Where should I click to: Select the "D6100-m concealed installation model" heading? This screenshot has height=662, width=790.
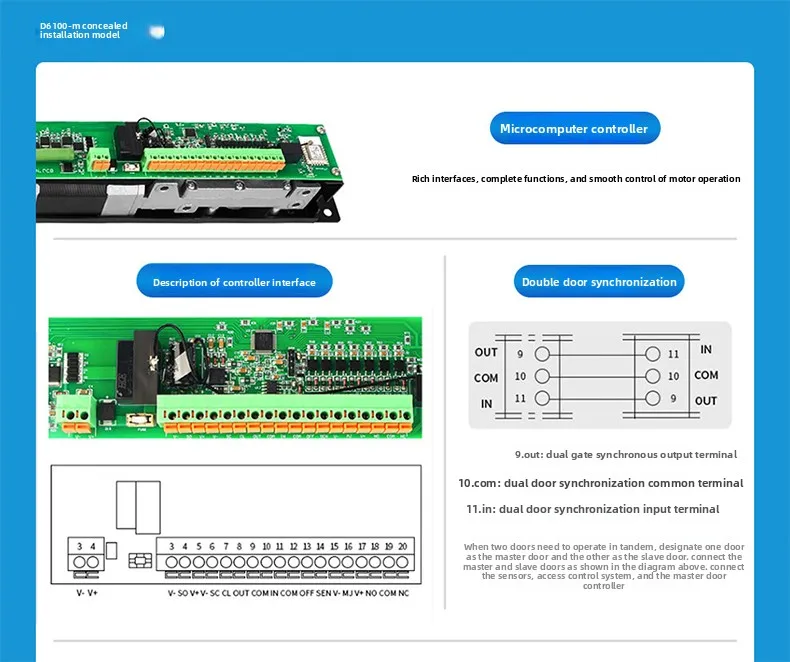pos(84,30)
